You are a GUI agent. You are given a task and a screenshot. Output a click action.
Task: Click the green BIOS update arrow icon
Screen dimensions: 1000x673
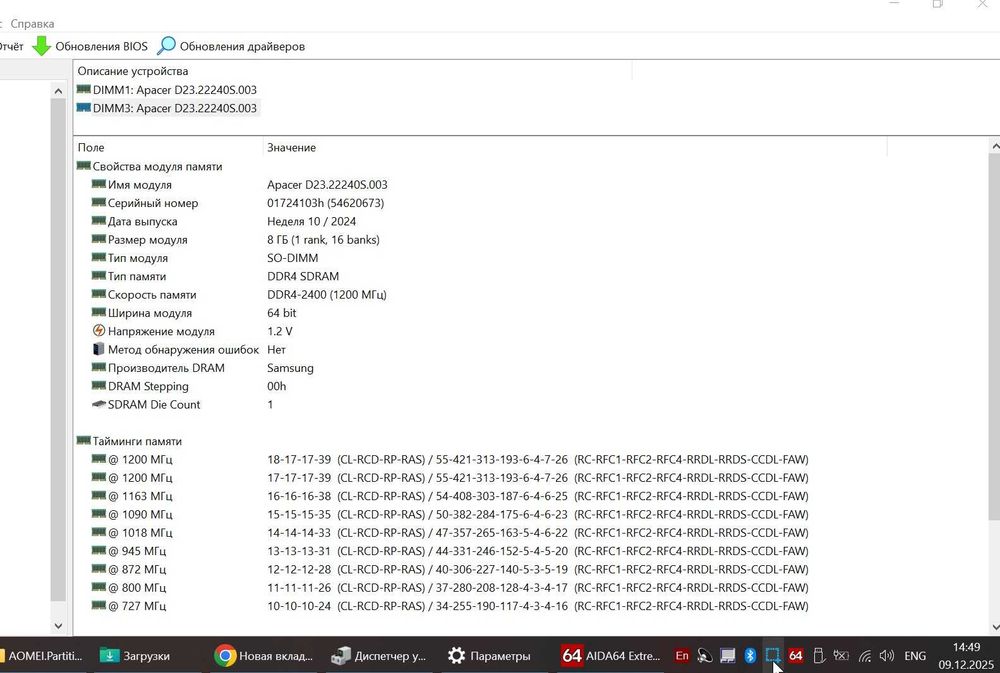coord(41,46)
